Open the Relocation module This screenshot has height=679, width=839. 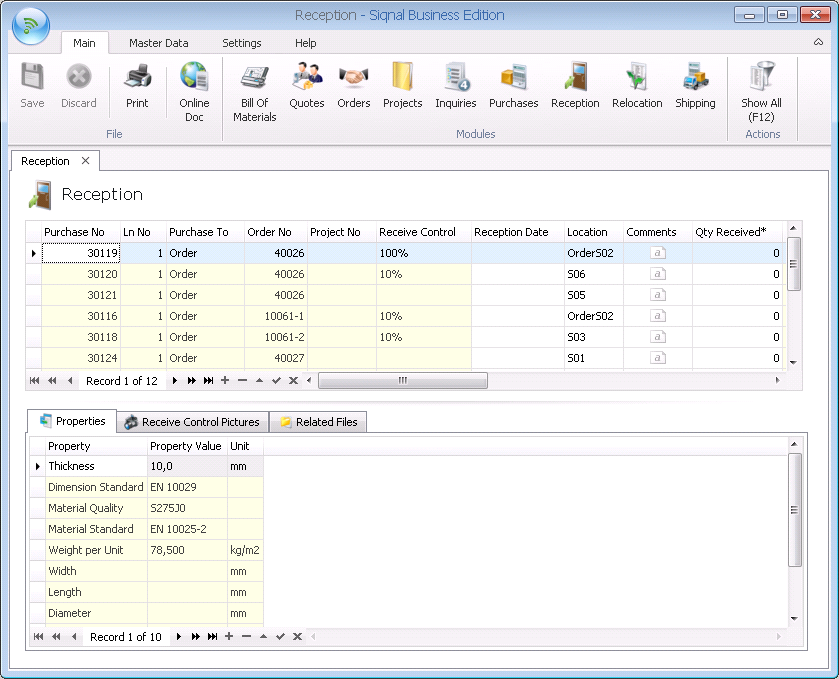637,86
